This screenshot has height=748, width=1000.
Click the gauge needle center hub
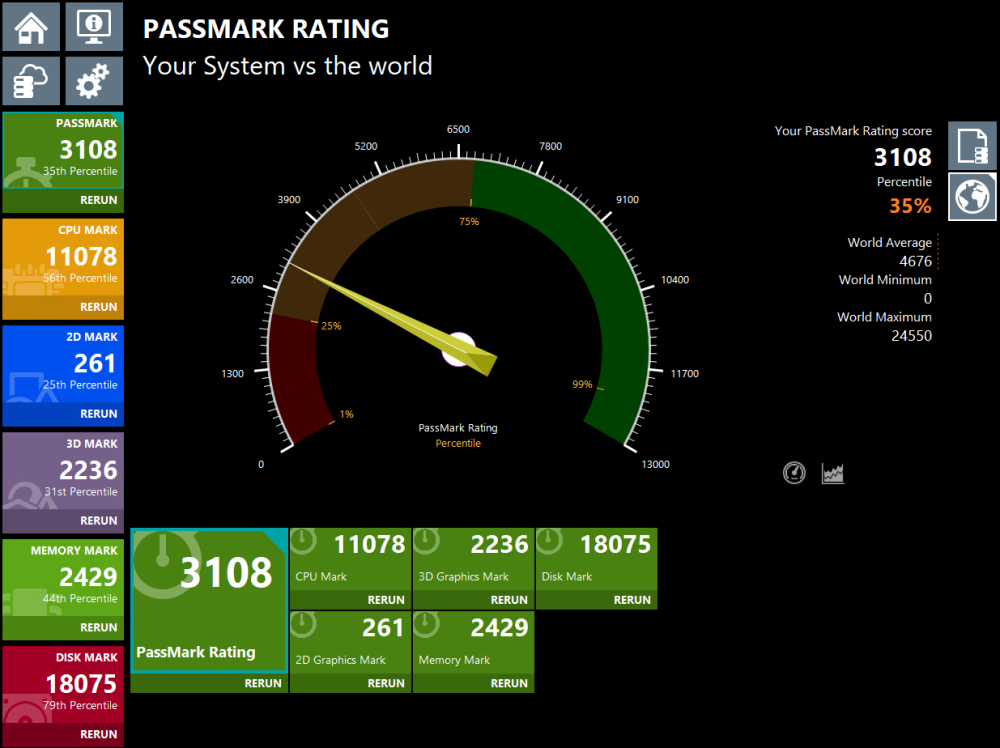click(x=459, y=349)
